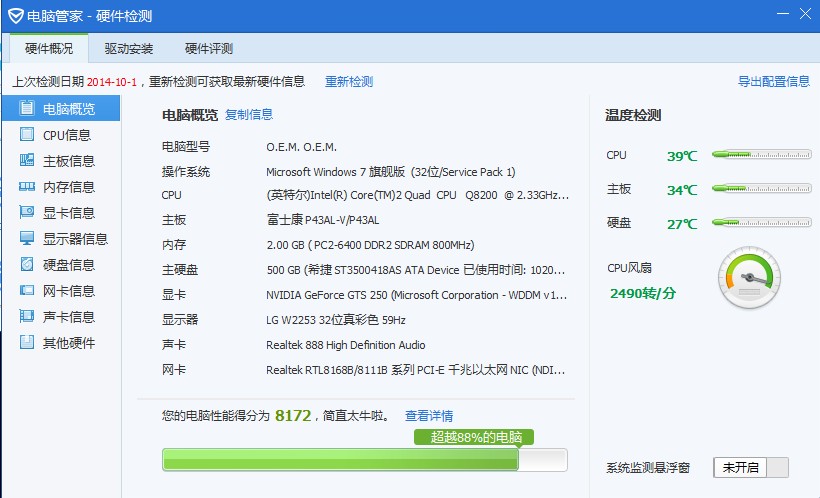Click the NVIDIA GeForce GTS 250 value

click(x=416, y=295)
